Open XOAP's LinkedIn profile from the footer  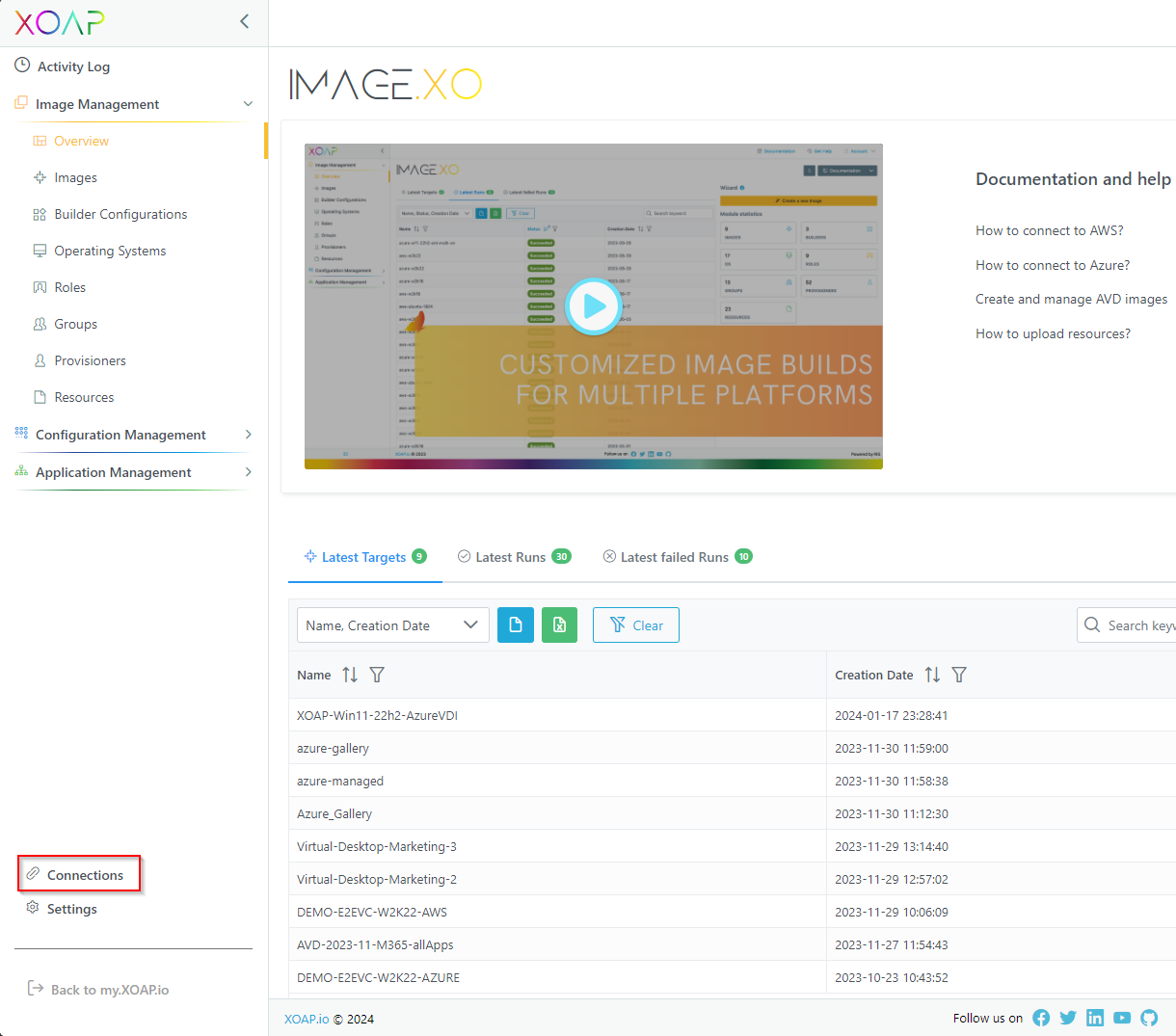pyautogui.click(x=1095, y=1018)
